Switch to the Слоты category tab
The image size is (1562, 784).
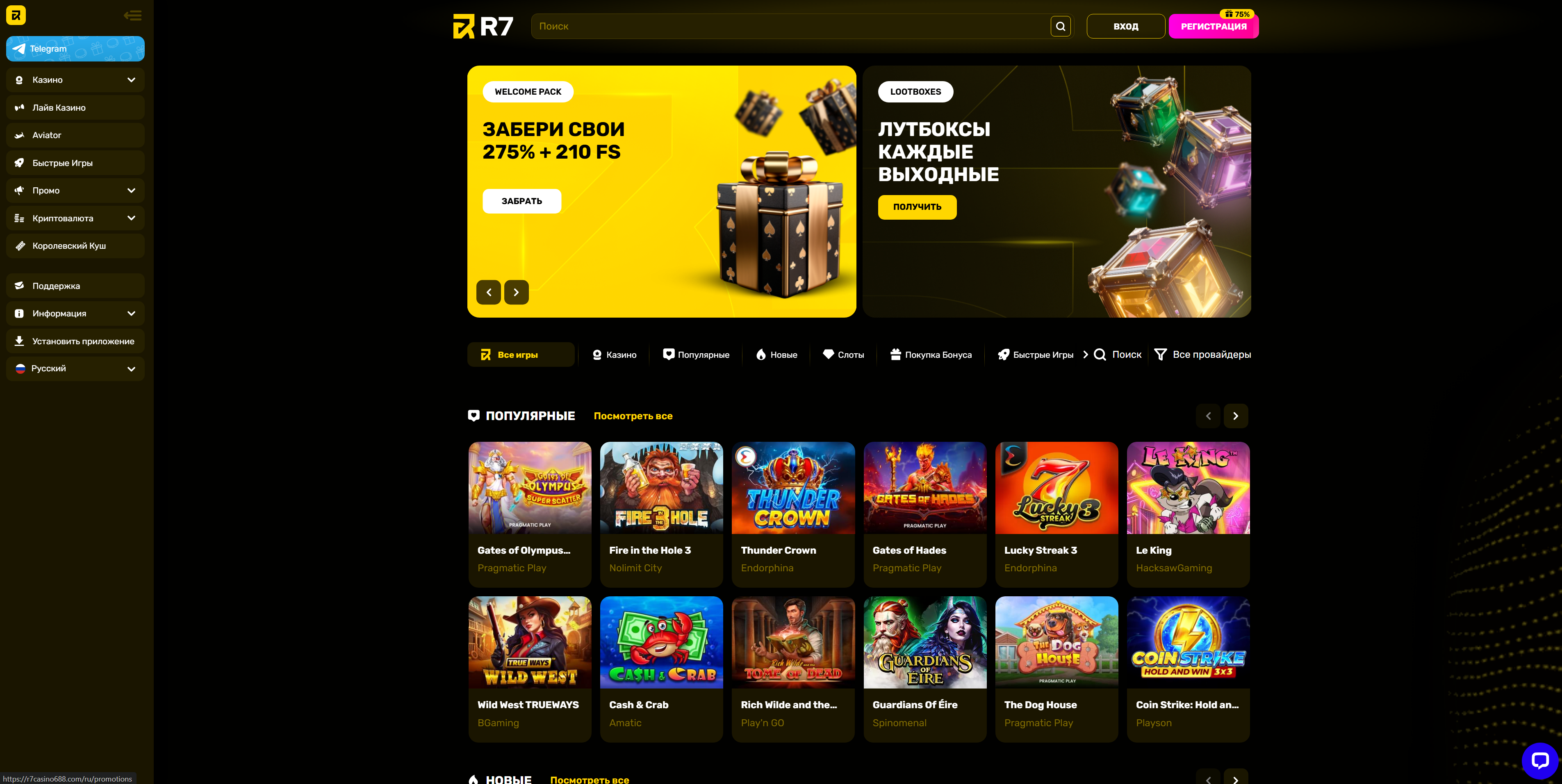[x=843, y=355]
